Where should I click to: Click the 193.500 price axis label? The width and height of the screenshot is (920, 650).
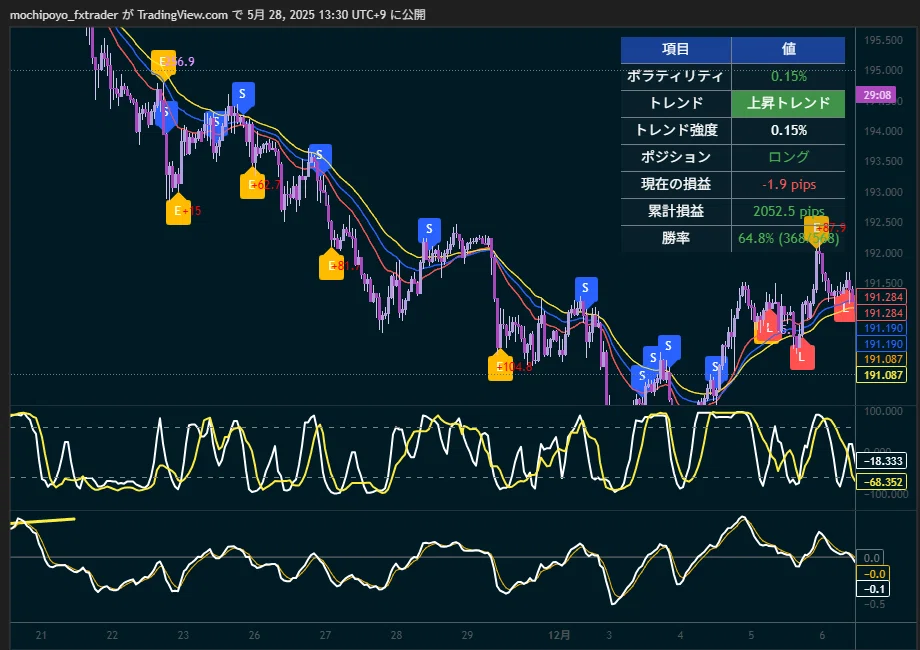(x=883, y=161)
